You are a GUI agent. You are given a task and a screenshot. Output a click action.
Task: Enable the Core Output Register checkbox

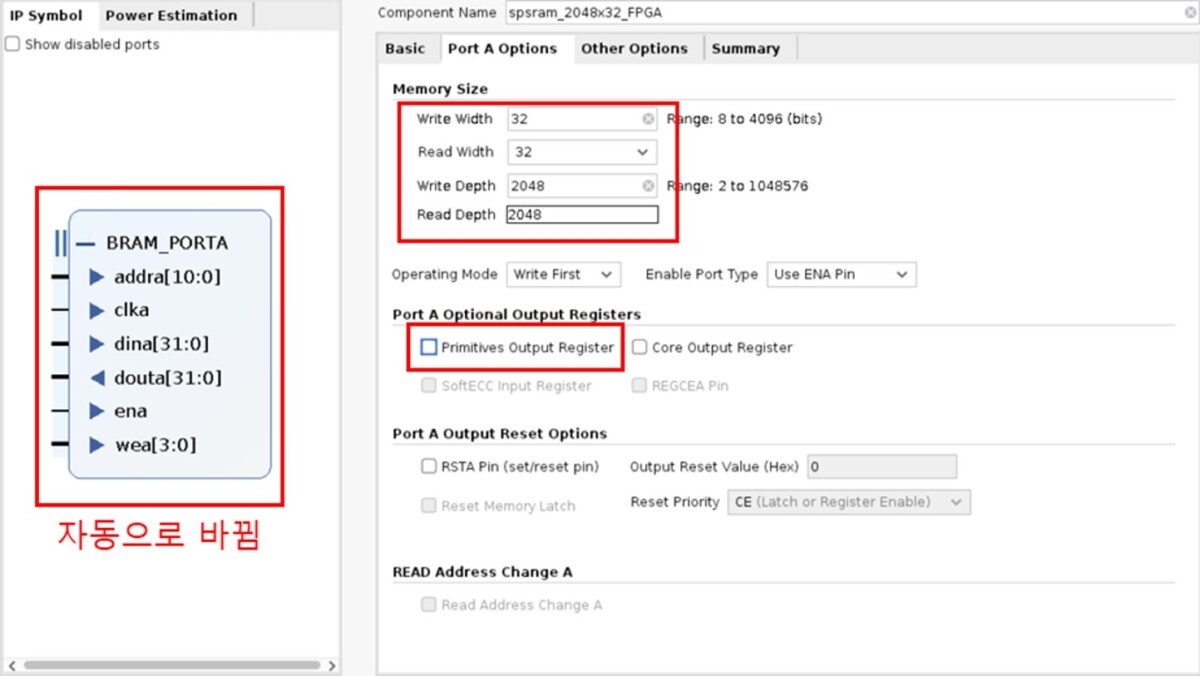pyautogui.click(x=640, y=347)
